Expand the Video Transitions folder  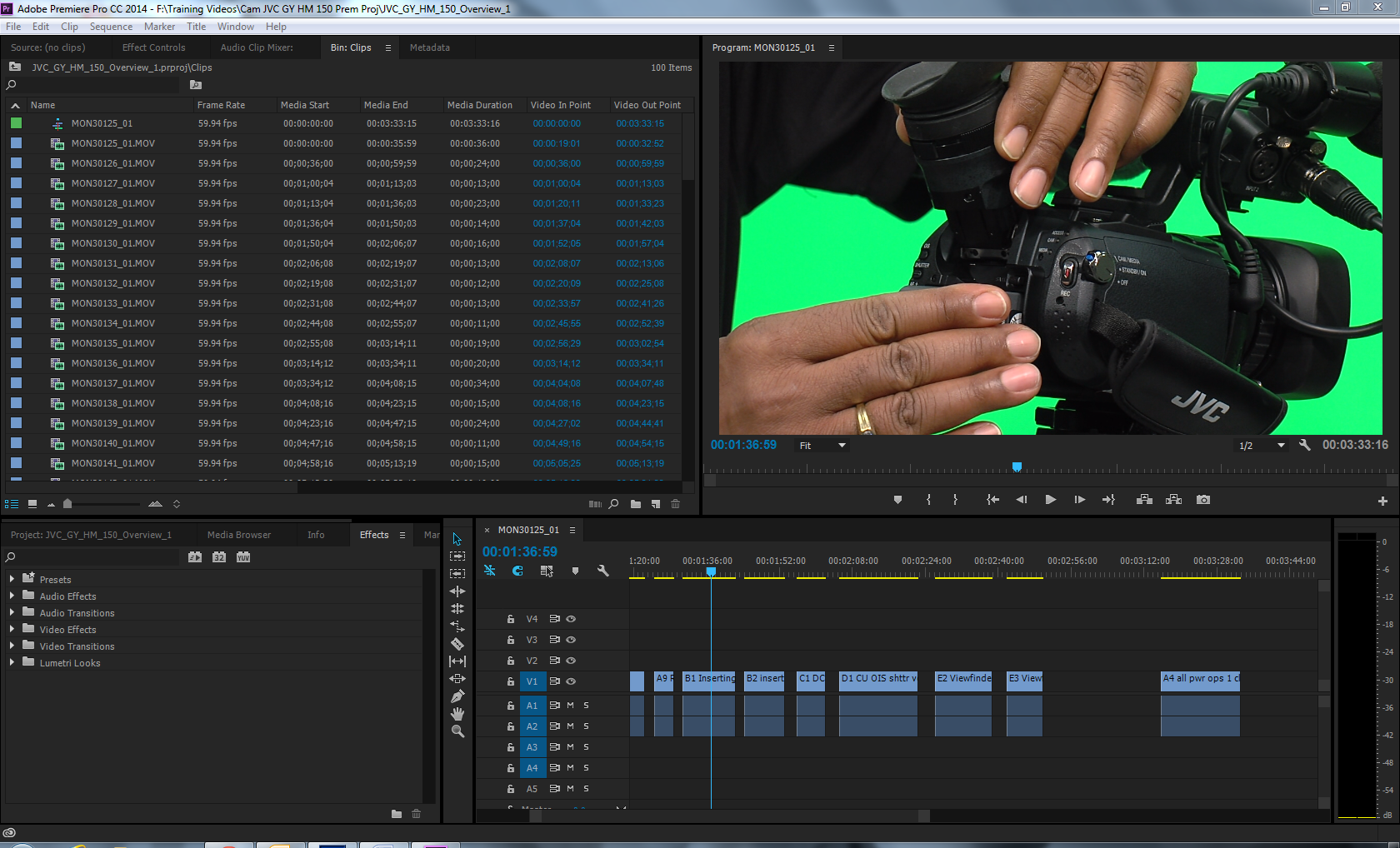tap(12, 646)
